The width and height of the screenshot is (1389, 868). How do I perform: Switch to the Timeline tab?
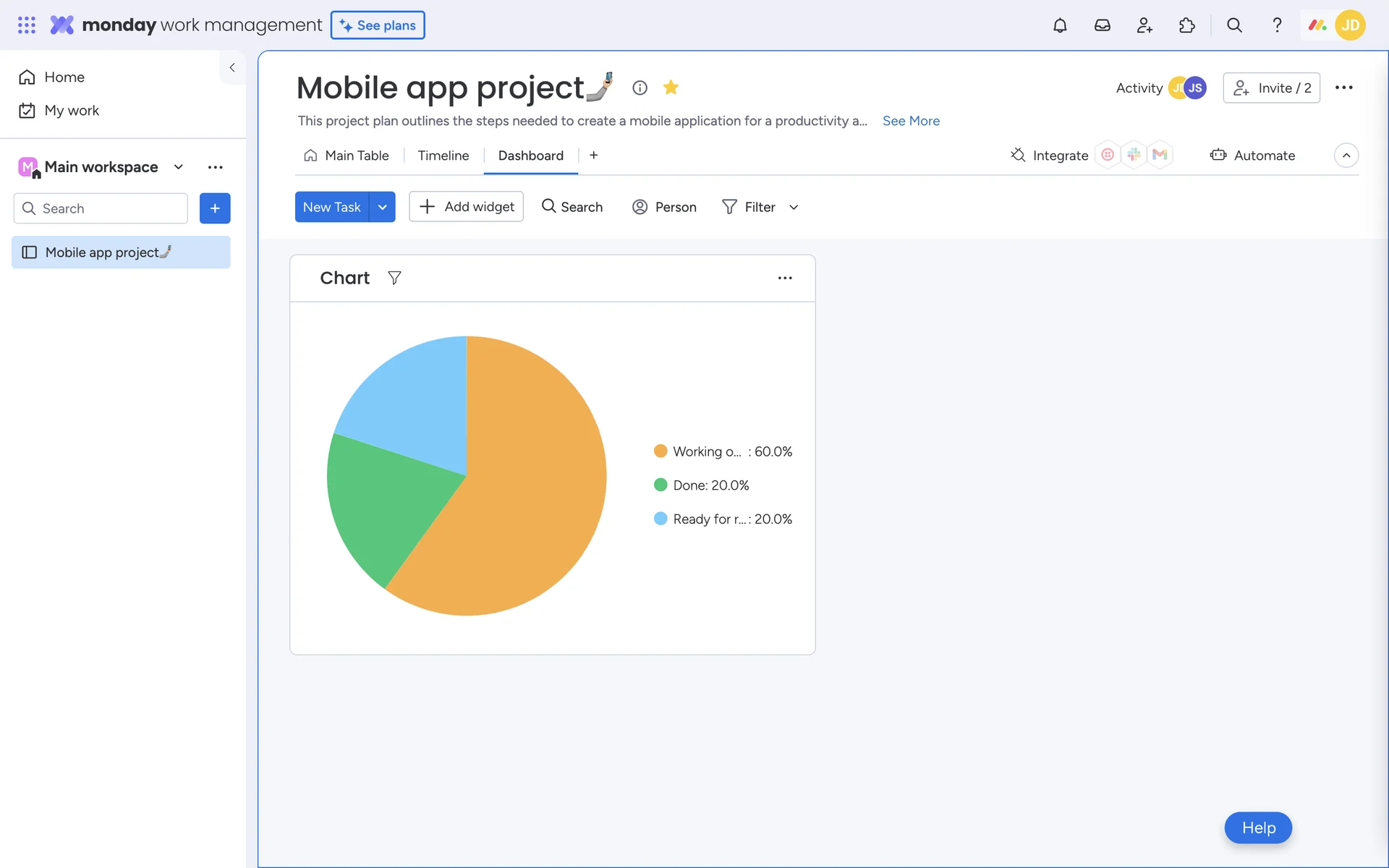click(x=443, y=156)
